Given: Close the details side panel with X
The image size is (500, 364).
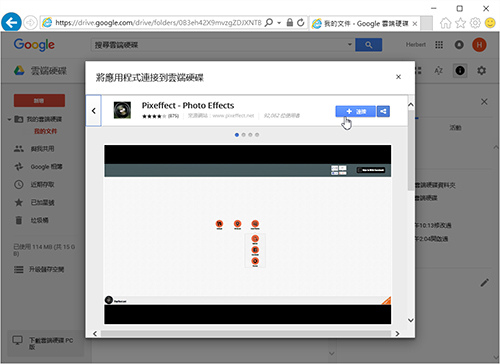Looking at the screenshot, I should coord(484,102).
